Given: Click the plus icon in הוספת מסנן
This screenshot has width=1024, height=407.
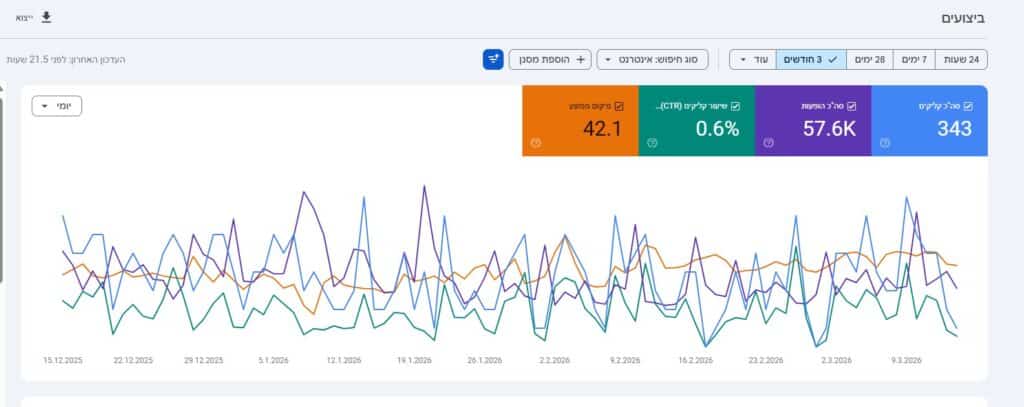Looking at the screenshot, I should pos(581,60).
